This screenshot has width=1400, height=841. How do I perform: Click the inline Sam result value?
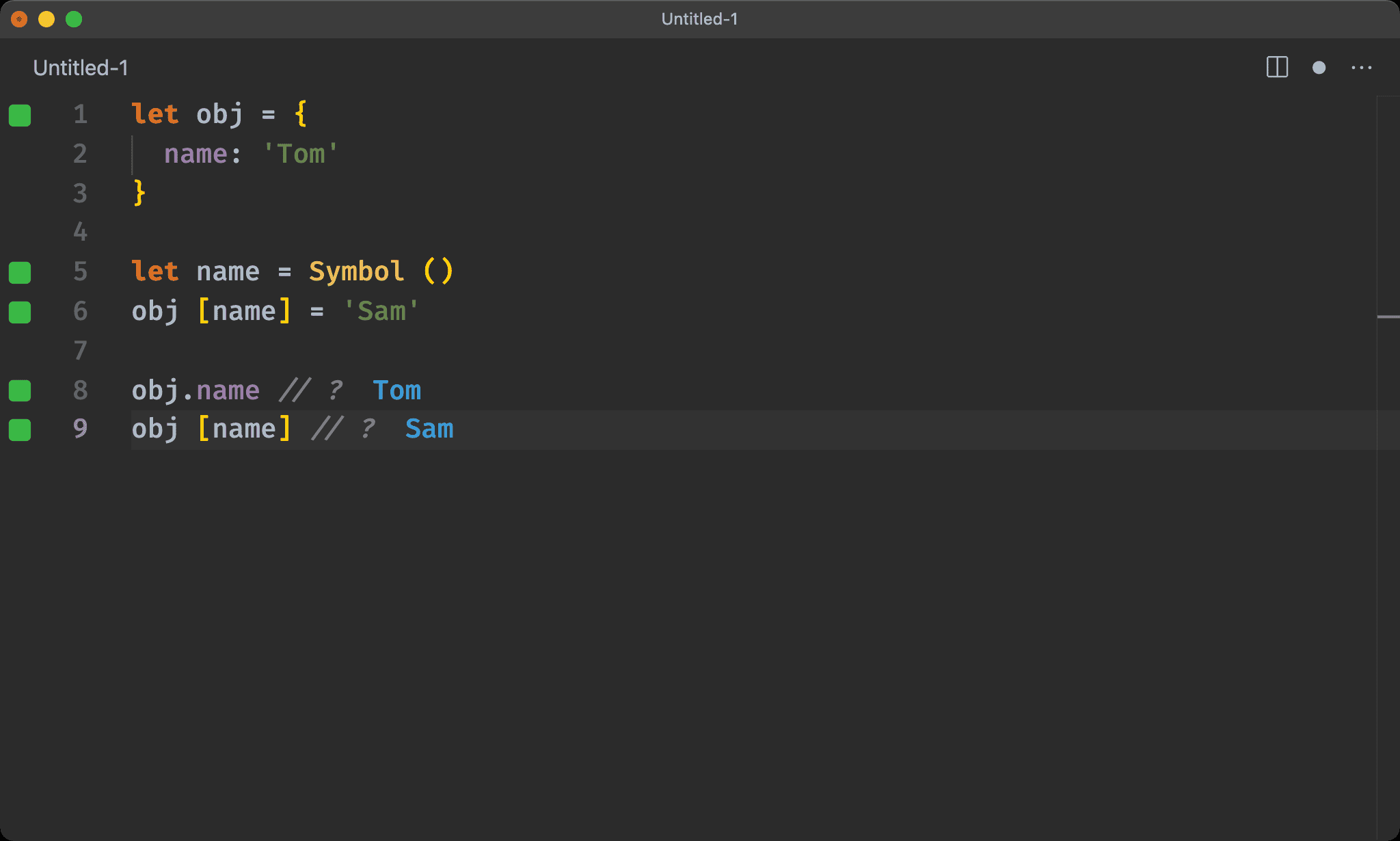point(429,429)
